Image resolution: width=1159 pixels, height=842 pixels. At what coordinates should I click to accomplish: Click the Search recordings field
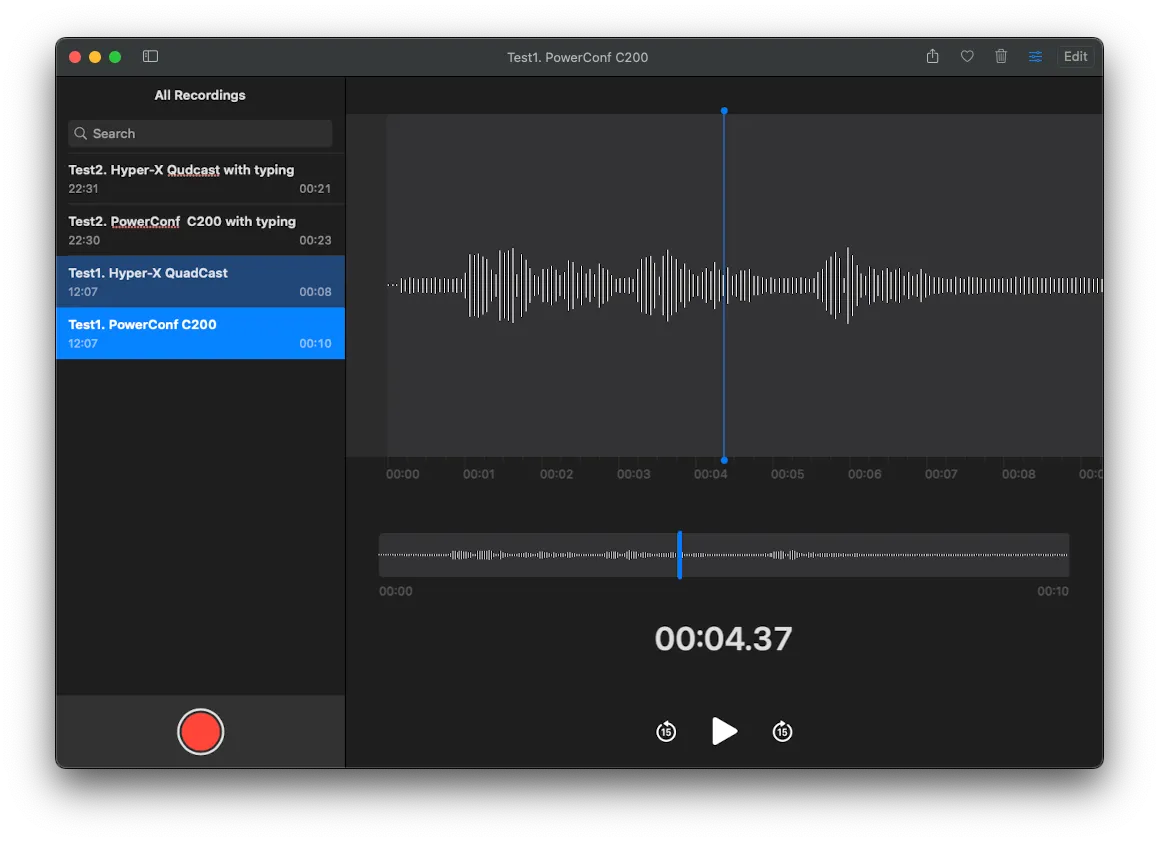[x=200, y=134]
